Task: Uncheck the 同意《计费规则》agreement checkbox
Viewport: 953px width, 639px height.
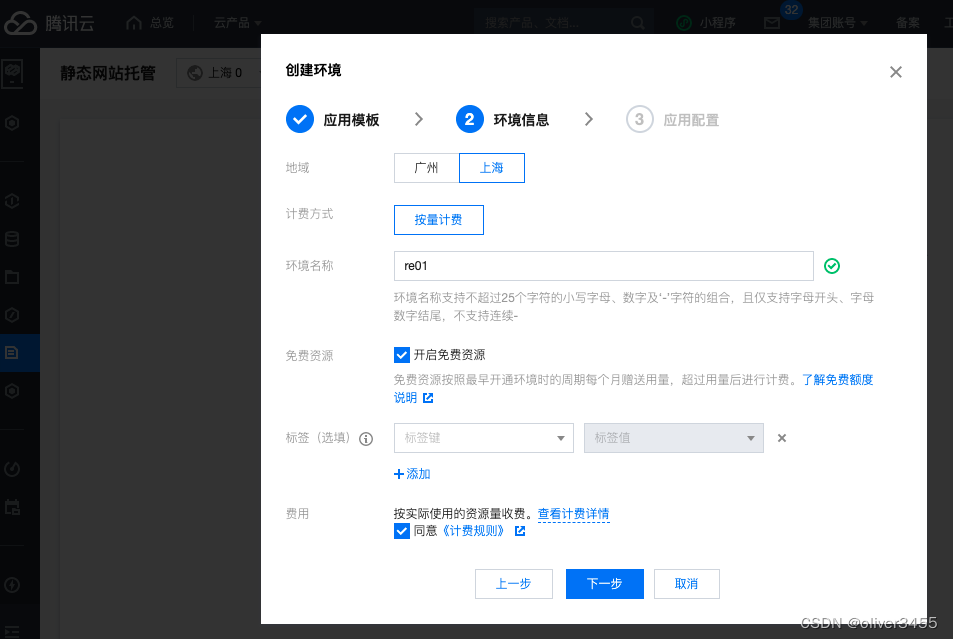Action: pyautogui.click(x=402, y=531)
